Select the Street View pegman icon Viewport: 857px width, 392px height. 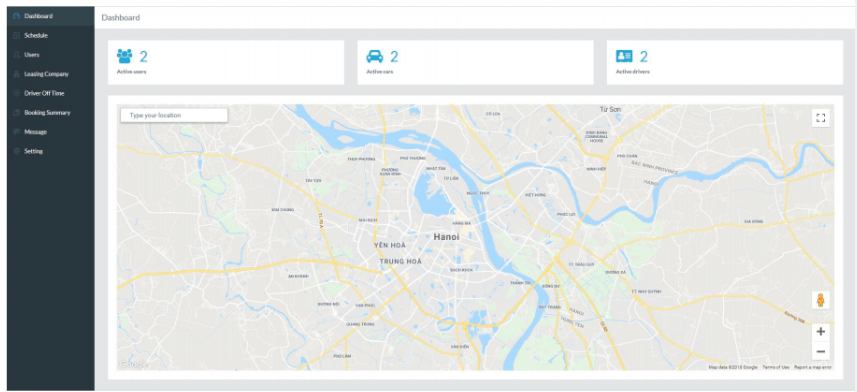point(820,300)
